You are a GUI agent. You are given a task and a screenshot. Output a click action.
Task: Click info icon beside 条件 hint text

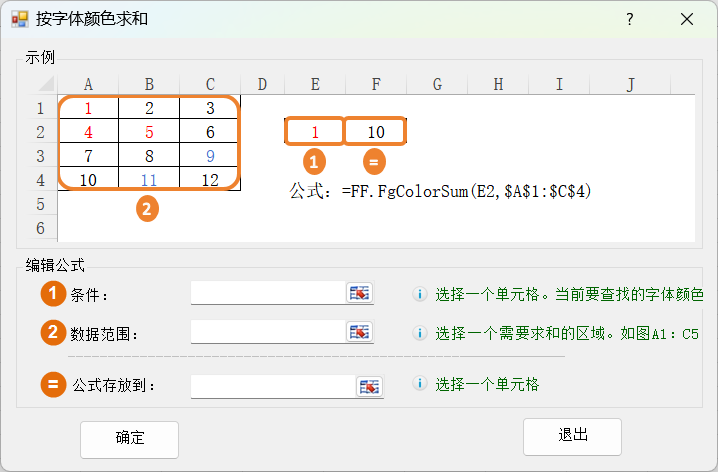tap(421, 294)
